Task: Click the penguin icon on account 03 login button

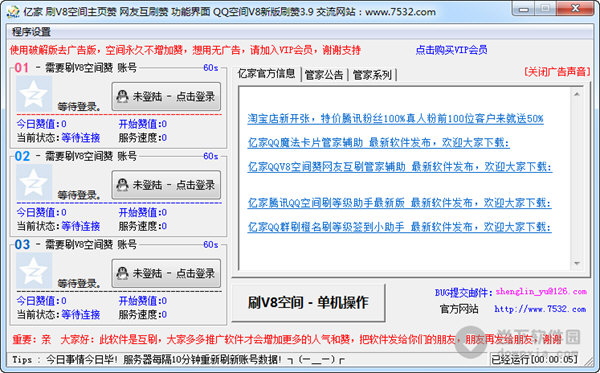Action: click(122, 273)
